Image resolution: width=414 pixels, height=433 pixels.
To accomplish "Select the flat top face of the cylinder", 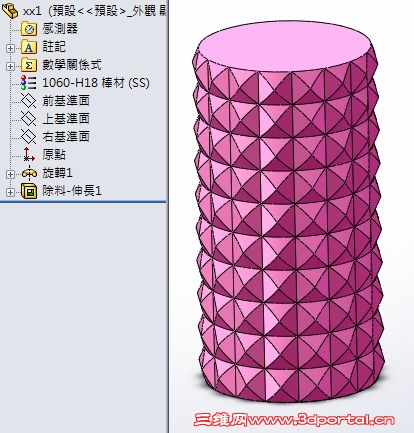I will [x=286, y=46].
